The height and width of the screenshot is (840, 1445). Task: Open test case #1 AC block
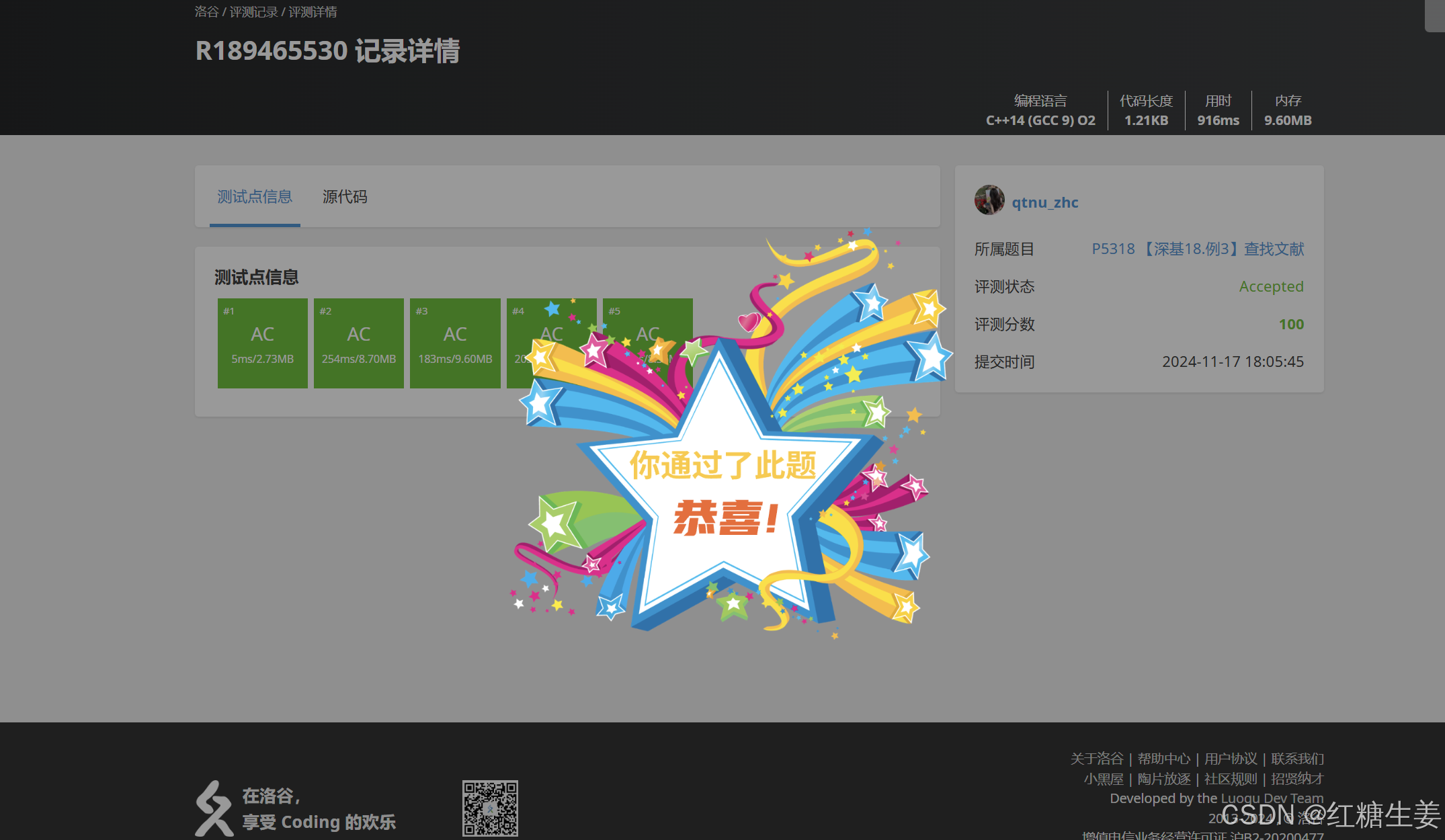(x=262, y=343)
